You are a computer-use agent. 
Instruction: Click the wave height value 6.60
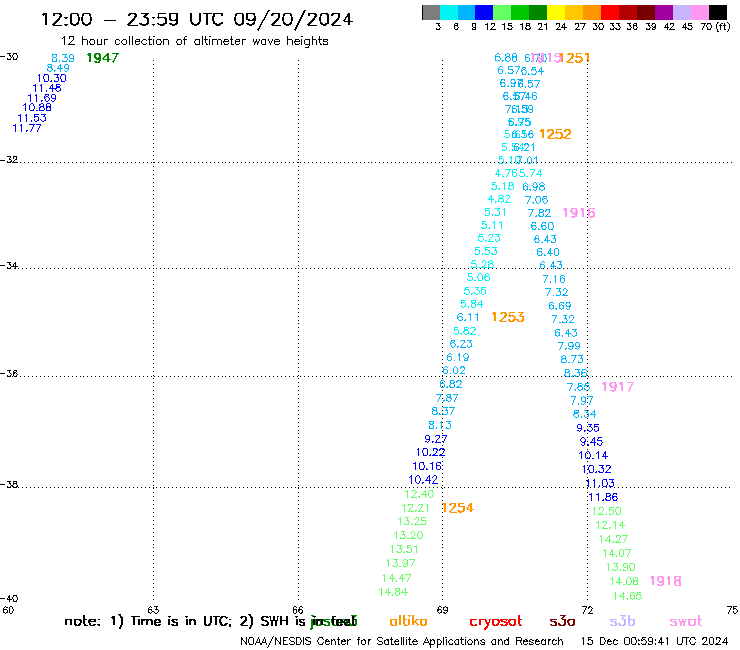542,226
